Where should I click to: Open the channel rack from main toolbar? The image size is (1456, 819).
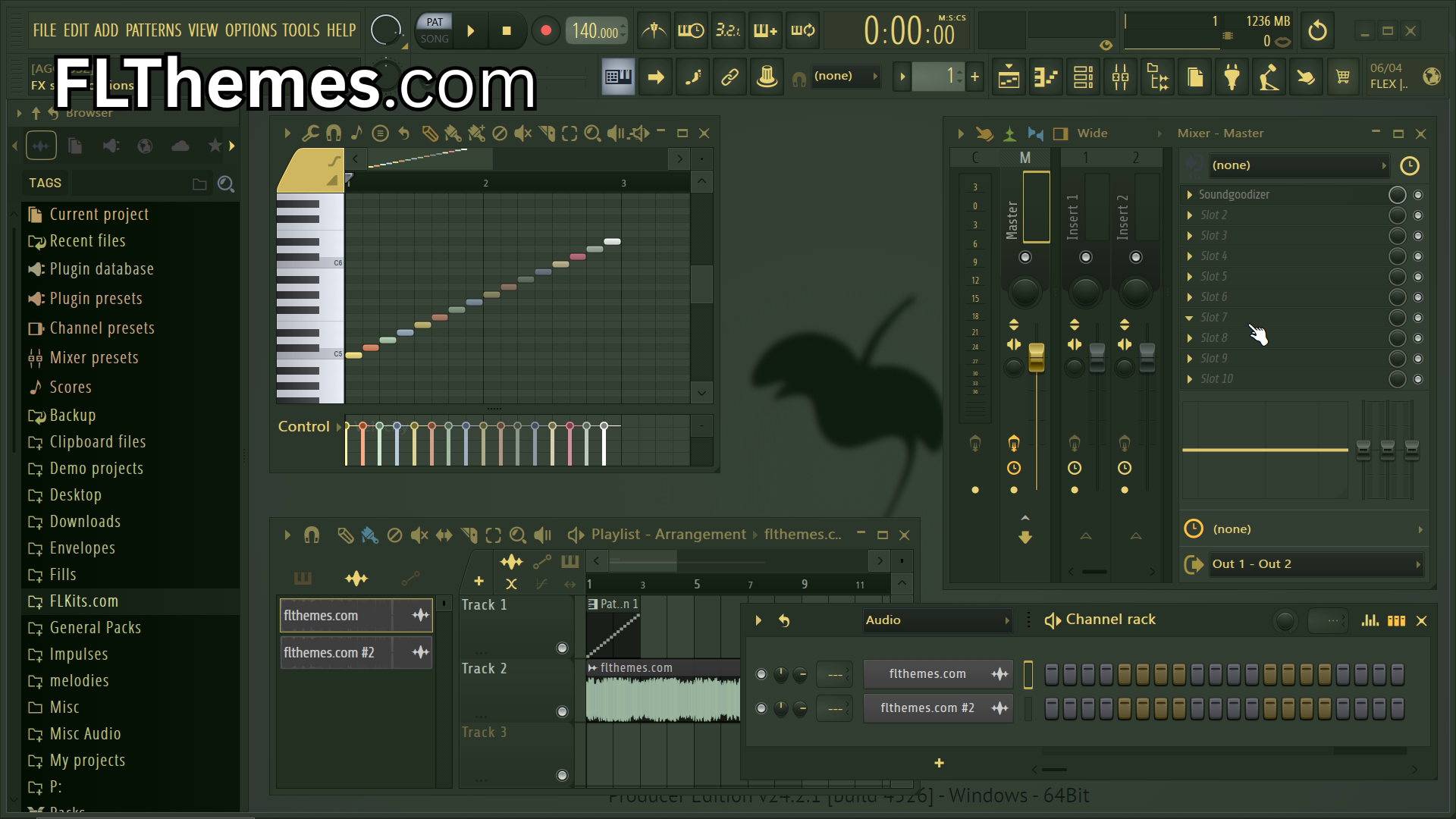pyautogui.click(x=1083, y=77)
